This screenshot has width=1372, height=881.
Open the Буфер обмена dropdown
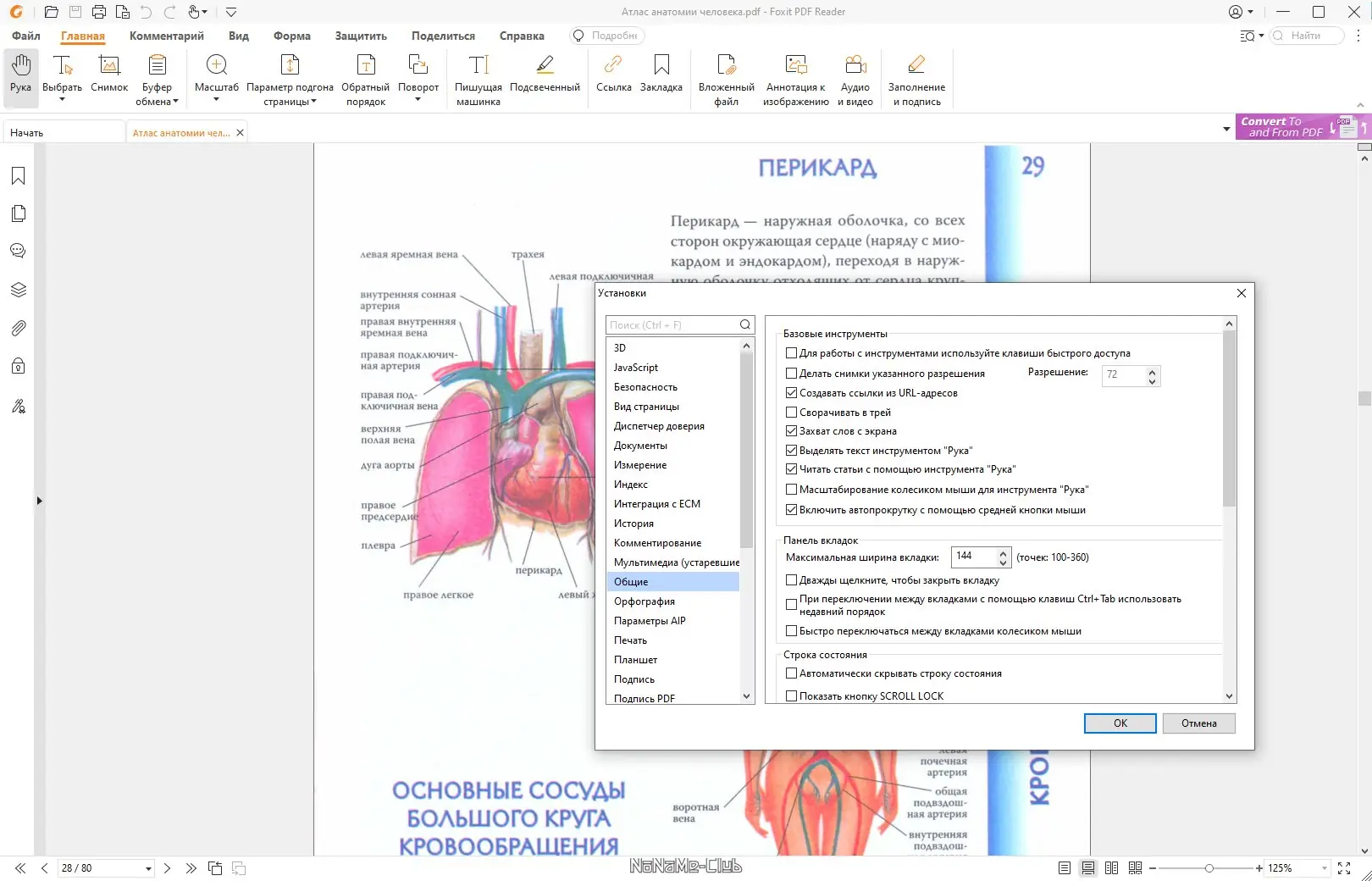[x=175, y=102]
